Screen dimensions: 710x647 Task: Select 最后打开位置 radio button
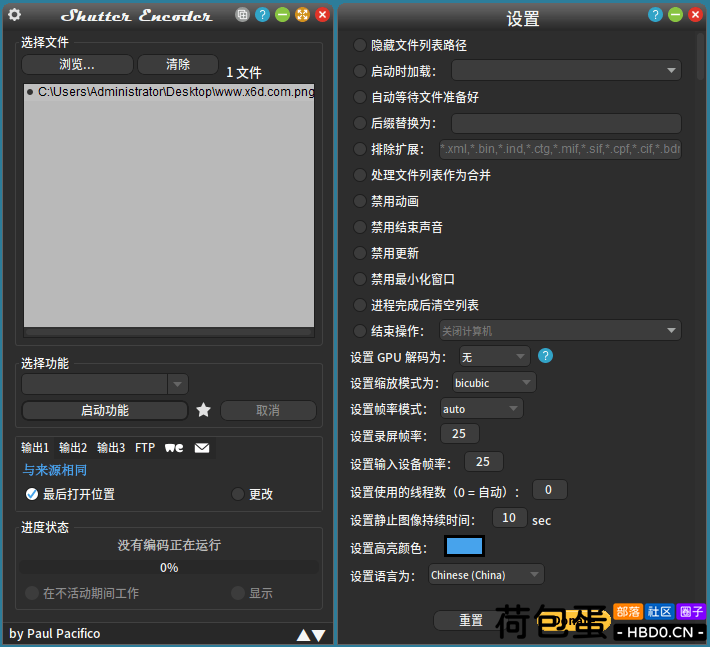click(32, 494)
